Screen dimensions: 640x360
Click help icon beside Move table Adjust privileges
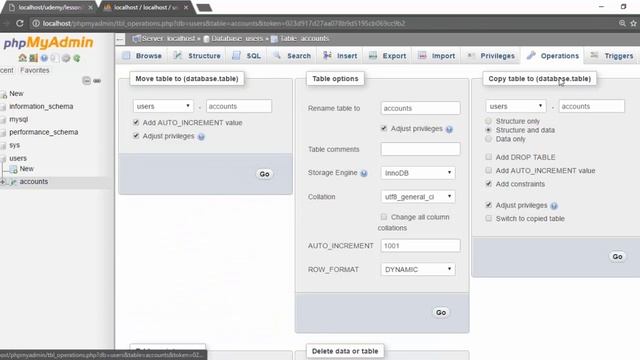201,137
